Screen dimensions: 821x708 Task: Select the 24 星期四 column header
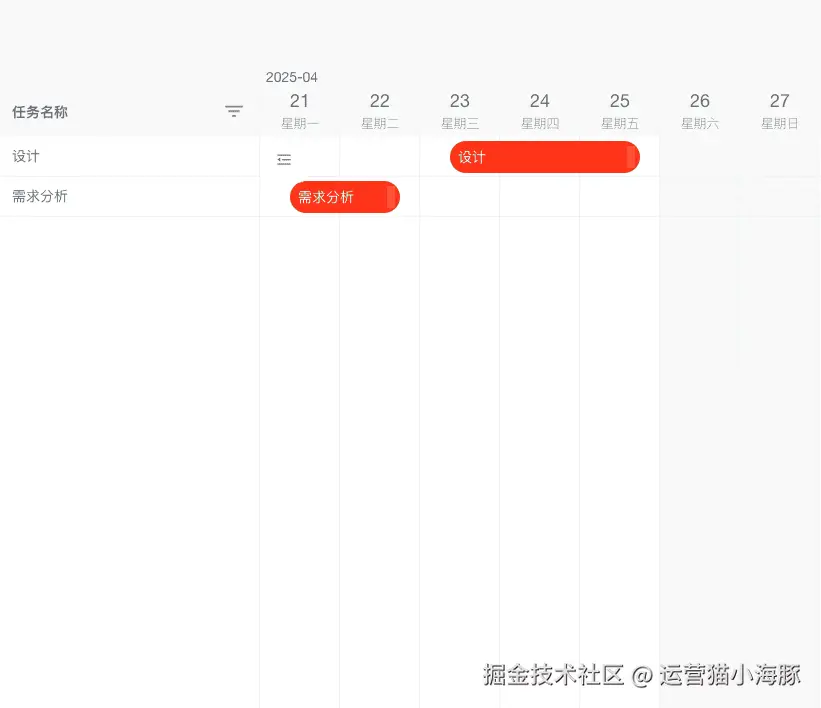540,110
